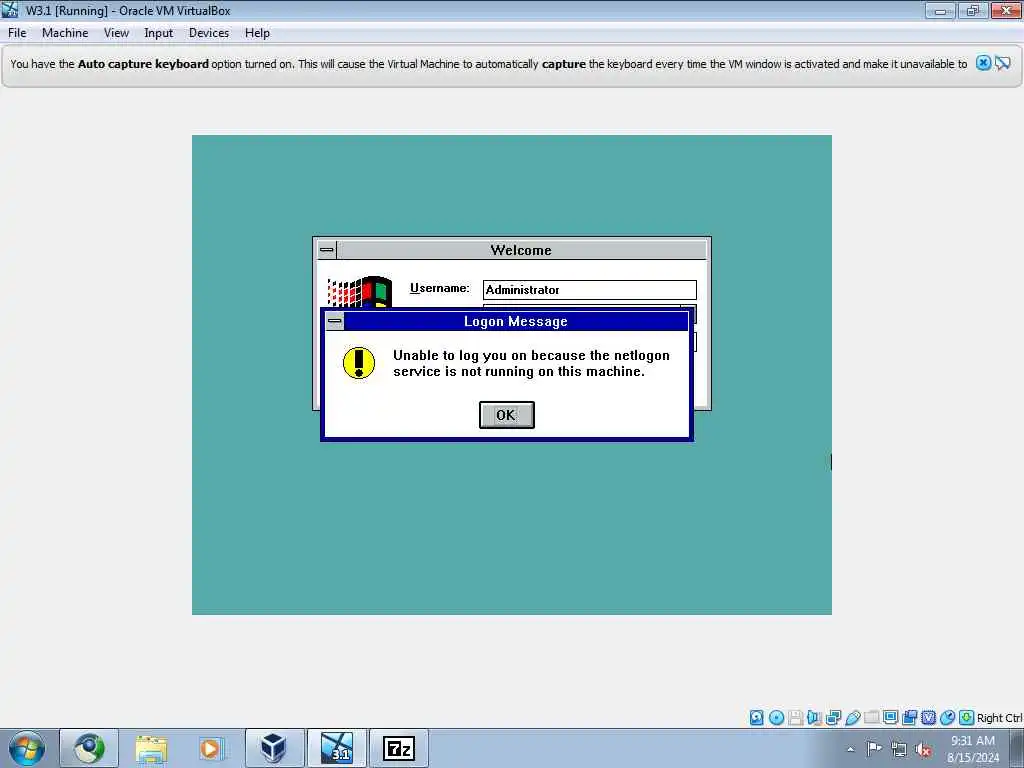
Task: Click the muted volume tray icon
Action: 923,750
